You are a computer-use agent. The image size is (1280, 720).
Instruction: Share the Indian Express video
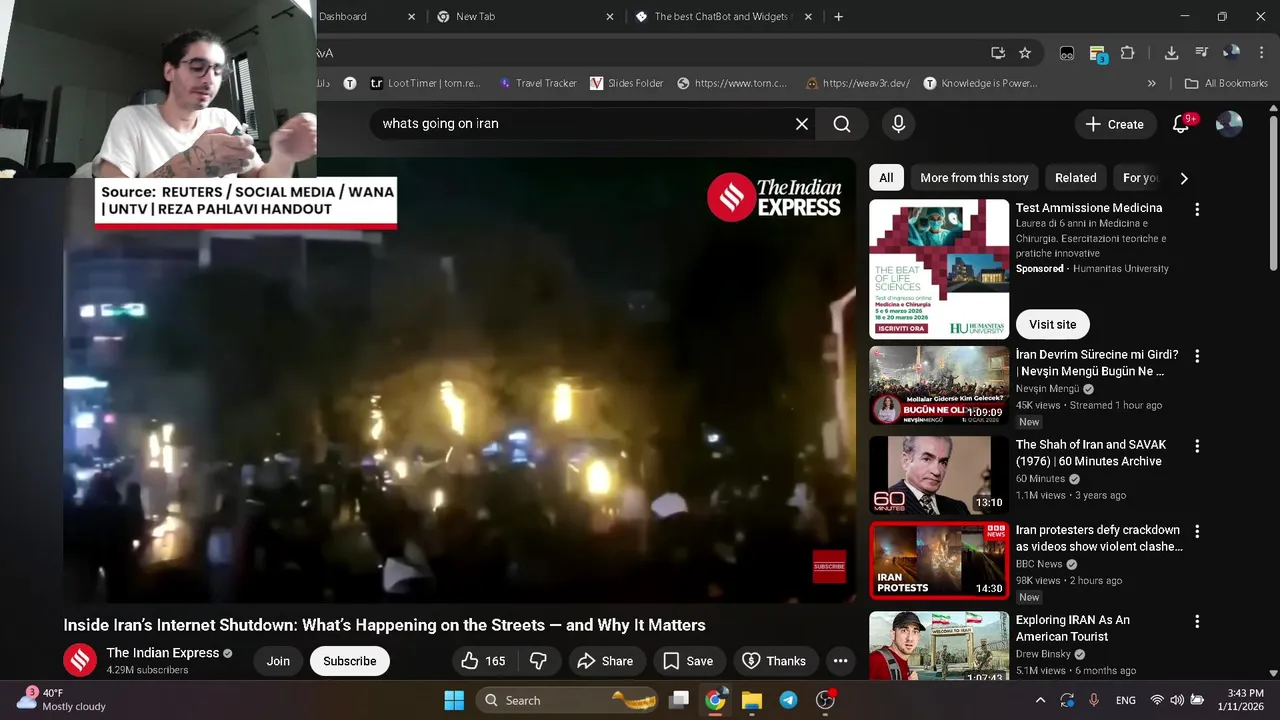pos(605,661)
